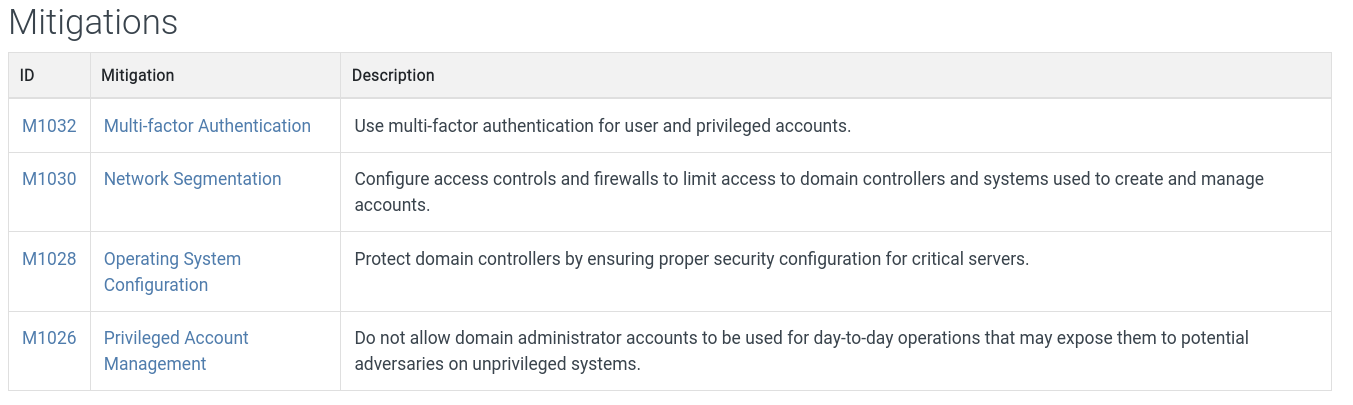Click the Mitigations section heading
This screenshot has height=405, width=1353.
[x=93, y=22]
